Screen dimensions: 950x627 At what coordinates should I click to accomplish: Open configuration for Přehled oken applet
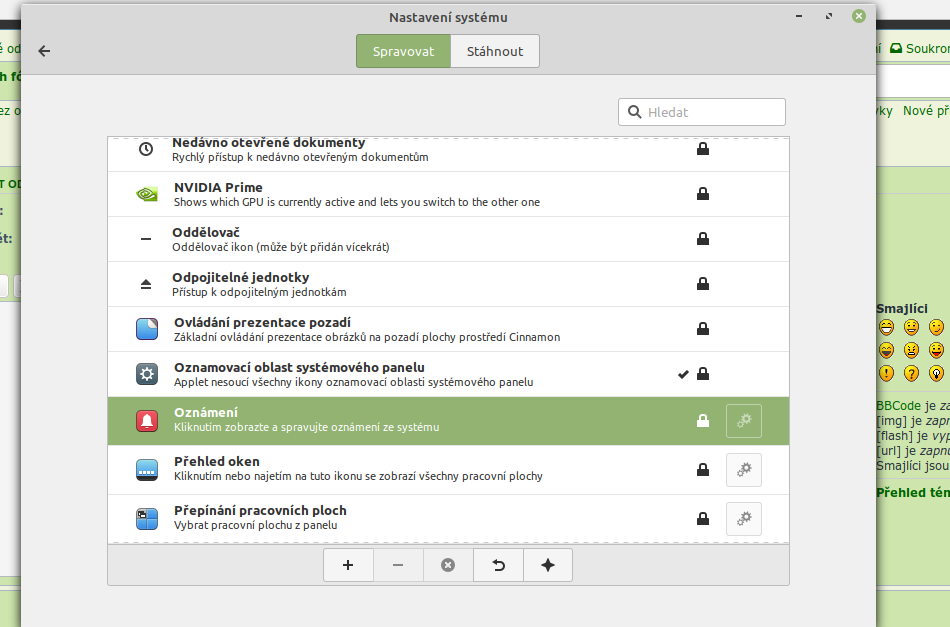(743, 469)
